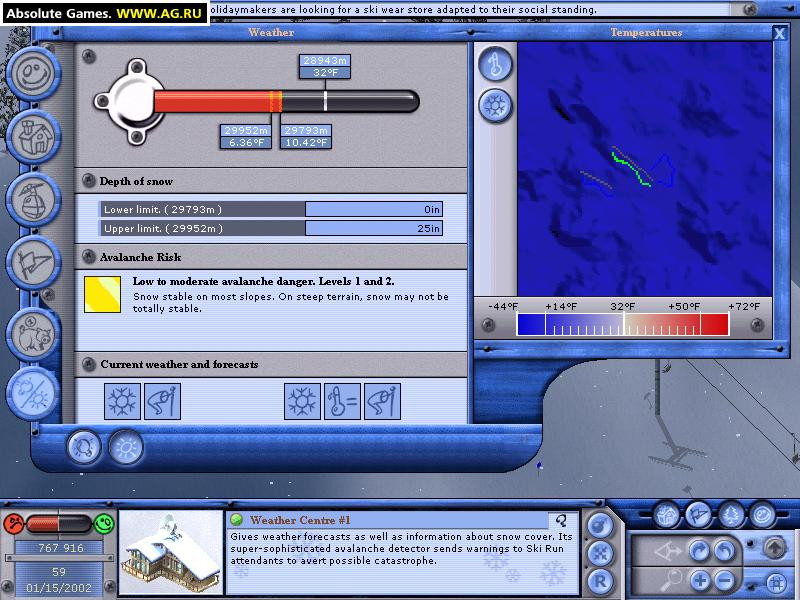This screenshot has height=600, width=800.
Task: Zoom out with the minus button
Action: click(x=724, y=580)
